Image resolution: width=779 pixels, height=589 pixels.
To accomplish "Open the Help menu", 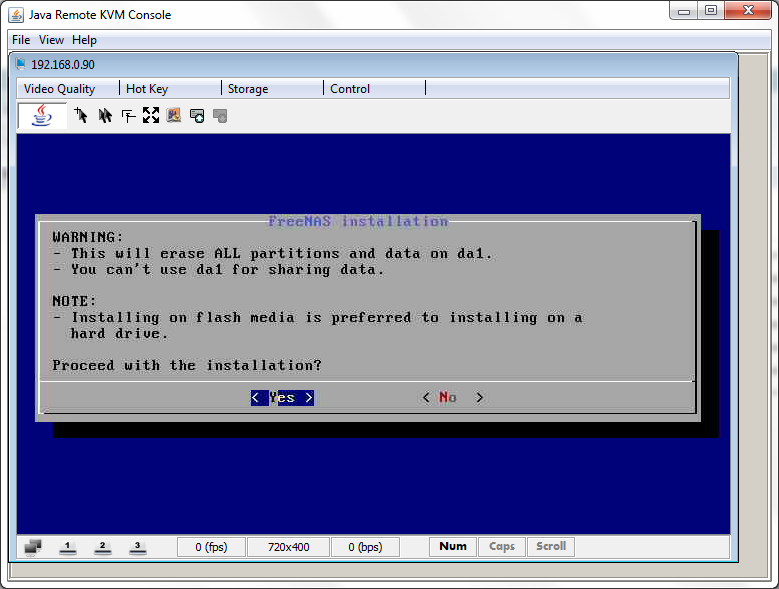I will pos(85,40).
